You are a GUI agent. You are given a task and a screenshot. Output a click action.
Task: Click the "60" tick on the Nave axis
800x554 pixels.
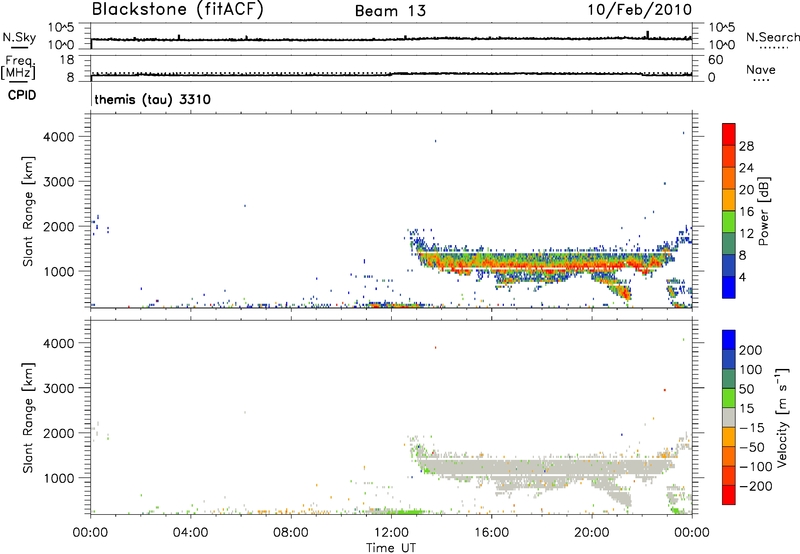point(715,60)
